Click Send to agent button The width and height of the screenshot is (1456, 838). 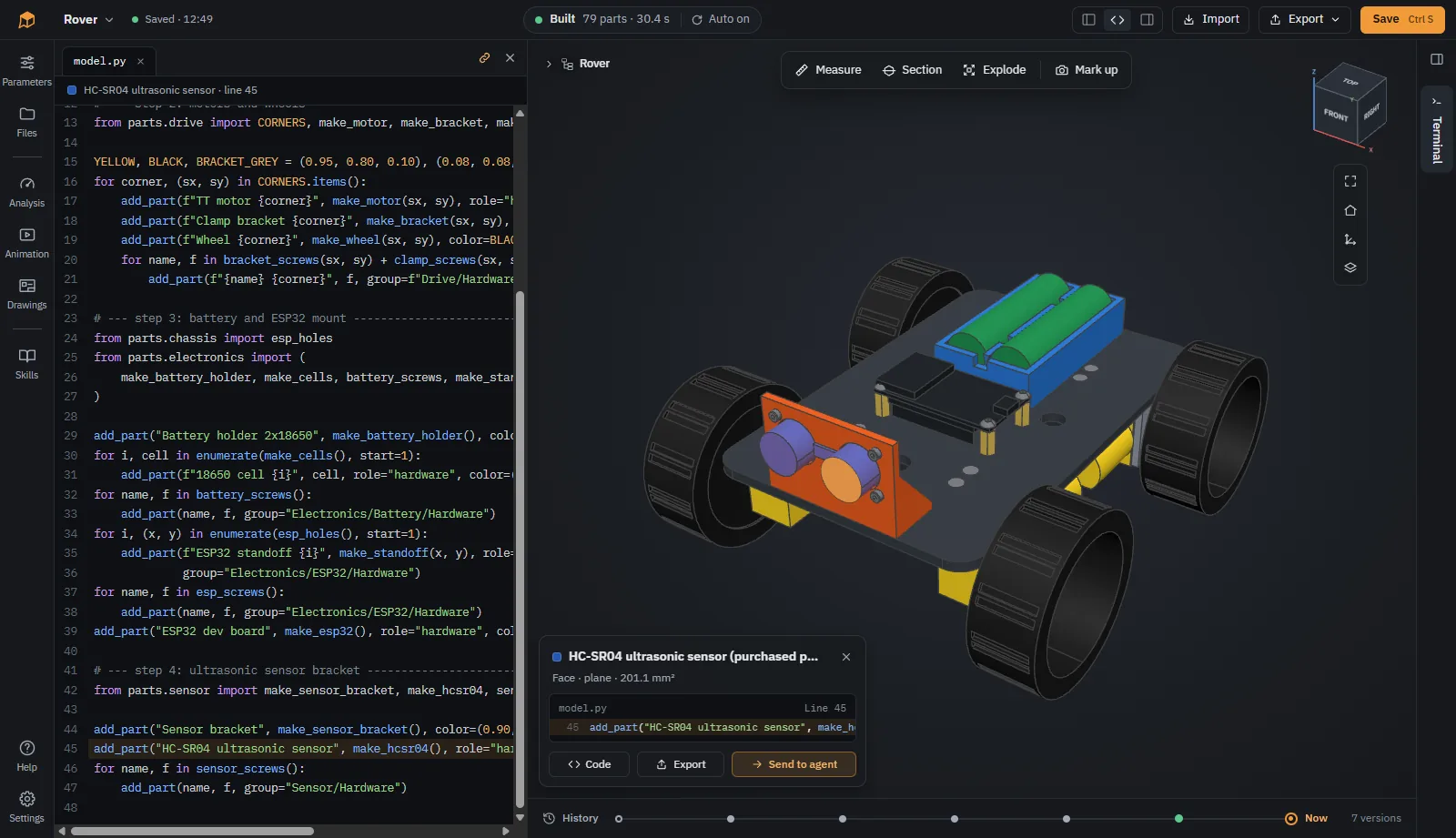[794, 764]
